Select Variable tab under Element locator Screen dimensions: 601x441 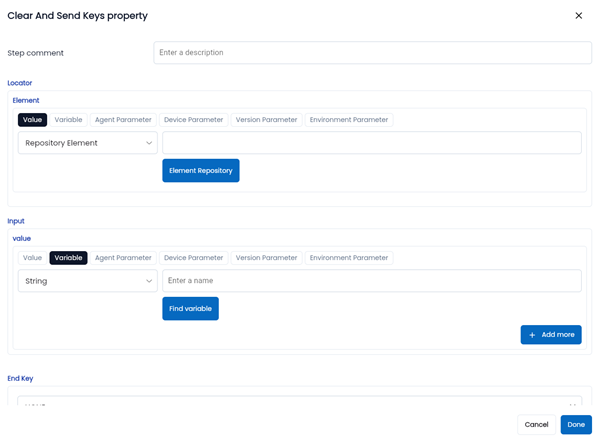[68, 120]
